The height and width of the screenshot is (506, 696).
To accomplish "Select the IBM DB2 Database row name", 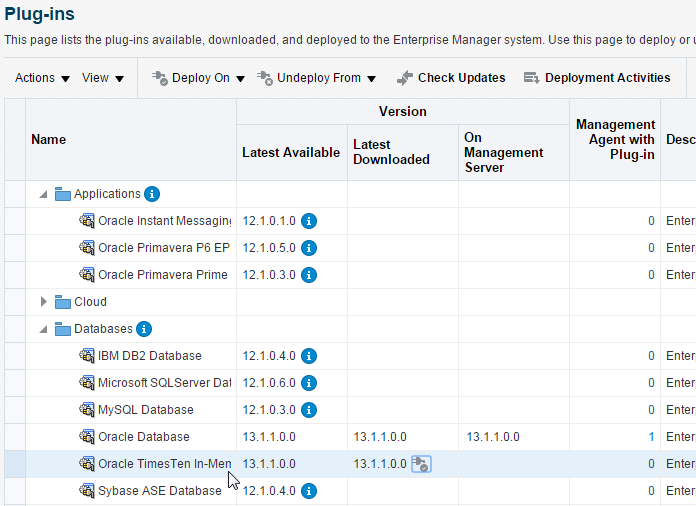I will click(150, 356).
